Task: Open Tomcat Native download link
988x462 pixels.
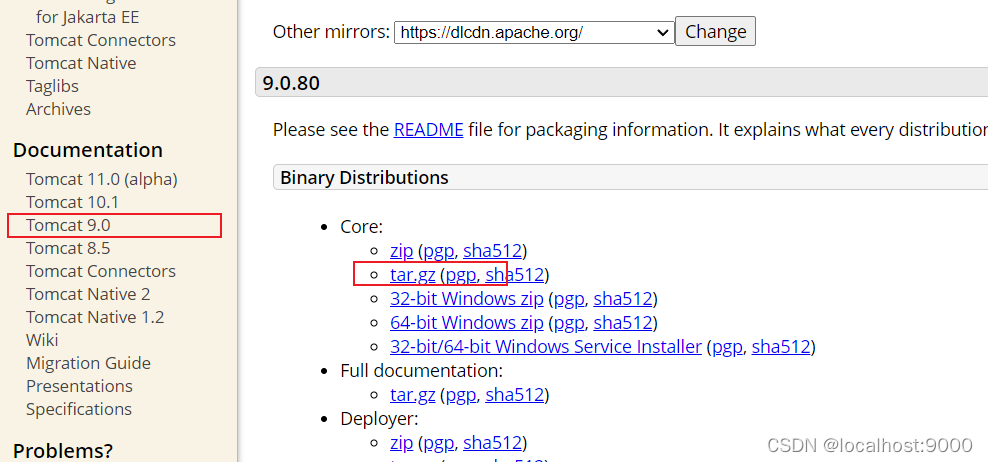Action: click(x=81, y=63)
